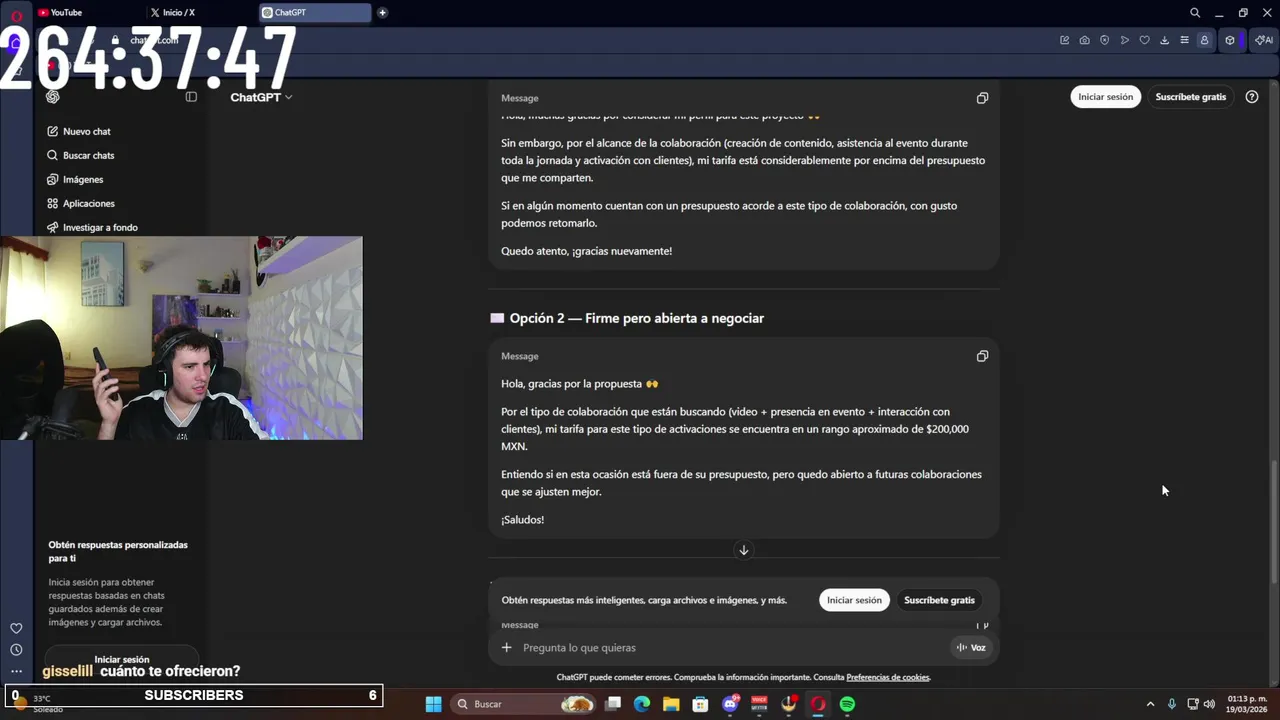
Task: Click the Opera GX taskbar icon
Action: click(x=818, y=704)
